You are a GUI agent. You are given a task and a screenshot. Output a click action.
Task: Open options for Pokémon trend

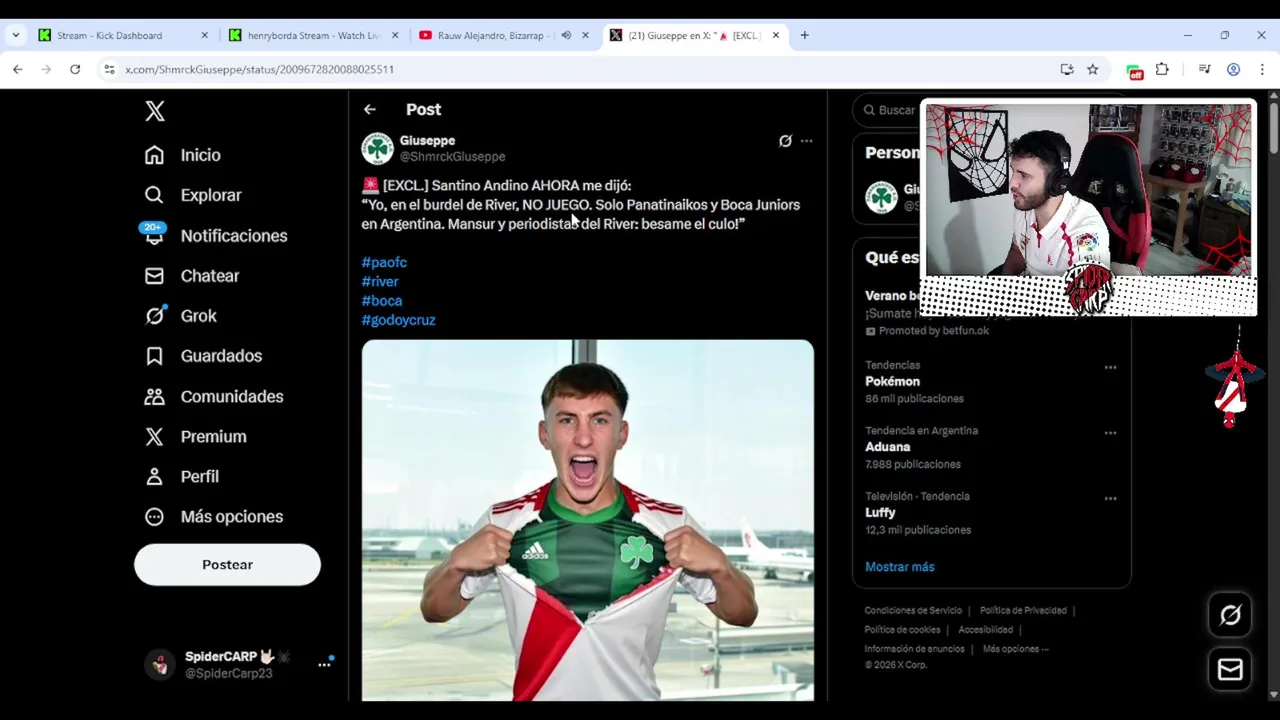(x=1110, y=368)
